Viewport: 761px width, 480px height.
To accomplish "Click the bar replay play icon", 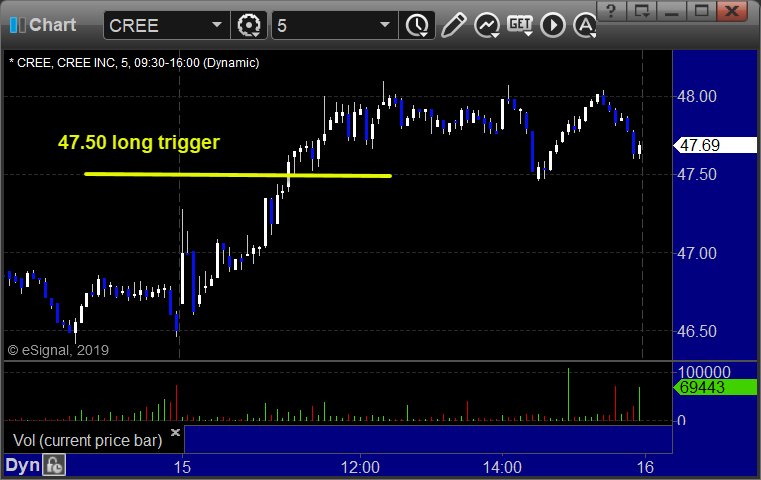I will (x=553, y=25).
